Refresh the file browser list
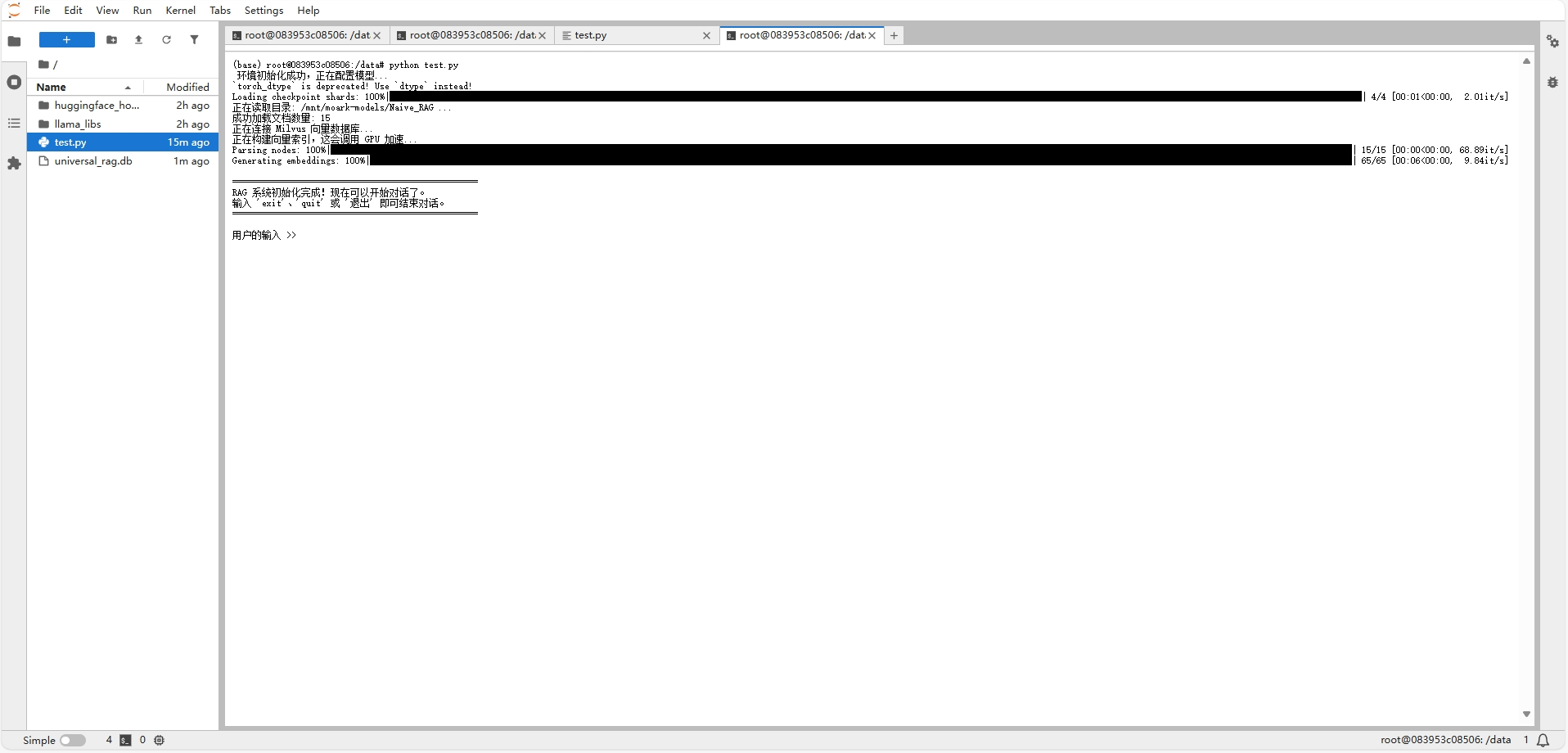The image size is (1568, 753). tap(167, 39)
